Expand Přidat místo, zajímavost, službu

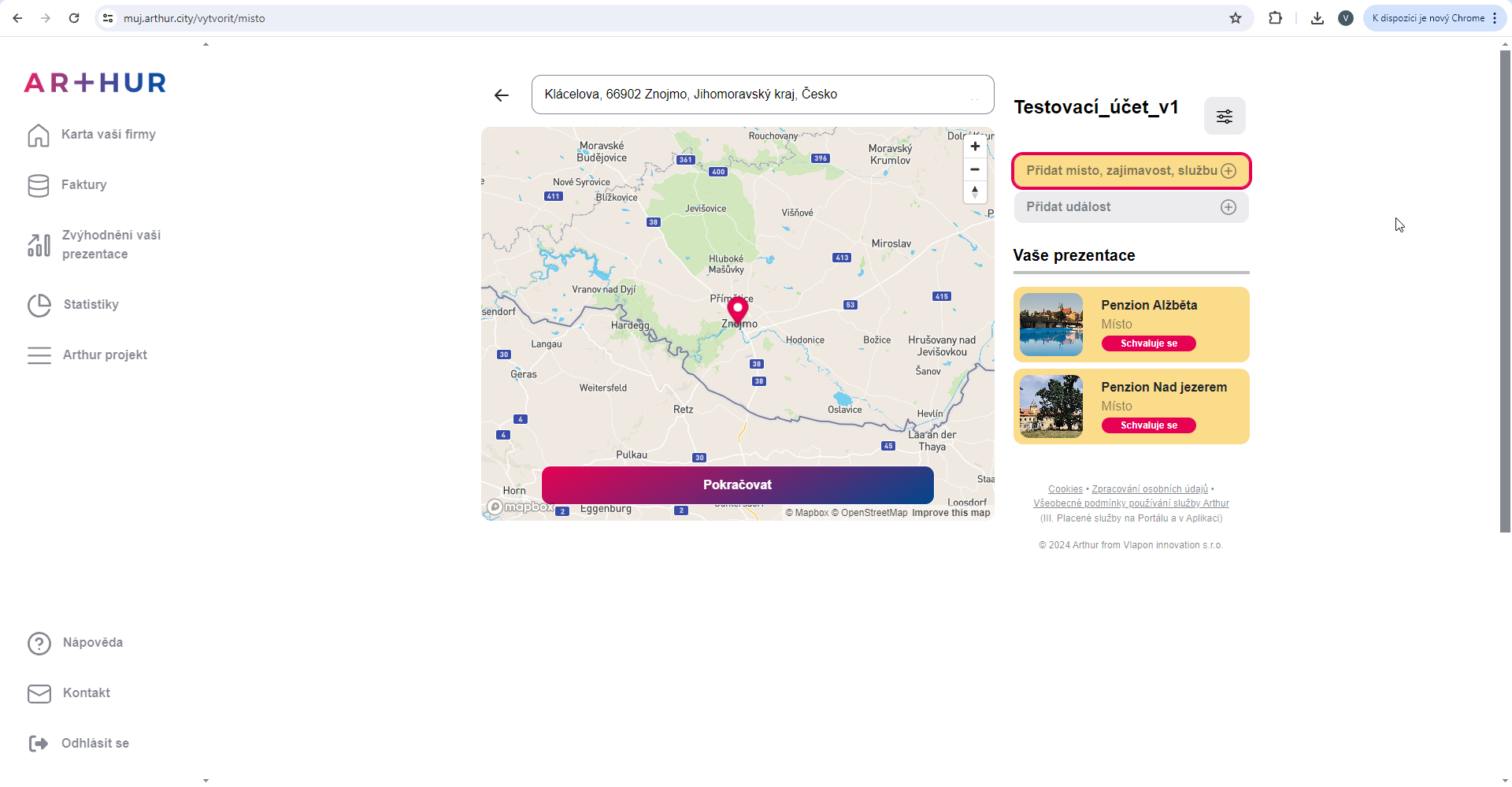coord(1131,171)
